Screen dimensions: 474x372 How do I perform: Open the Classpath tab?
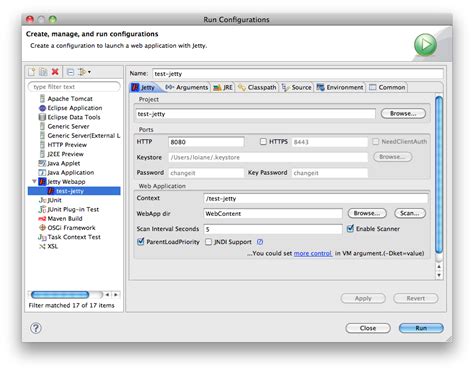coord(257,87)
